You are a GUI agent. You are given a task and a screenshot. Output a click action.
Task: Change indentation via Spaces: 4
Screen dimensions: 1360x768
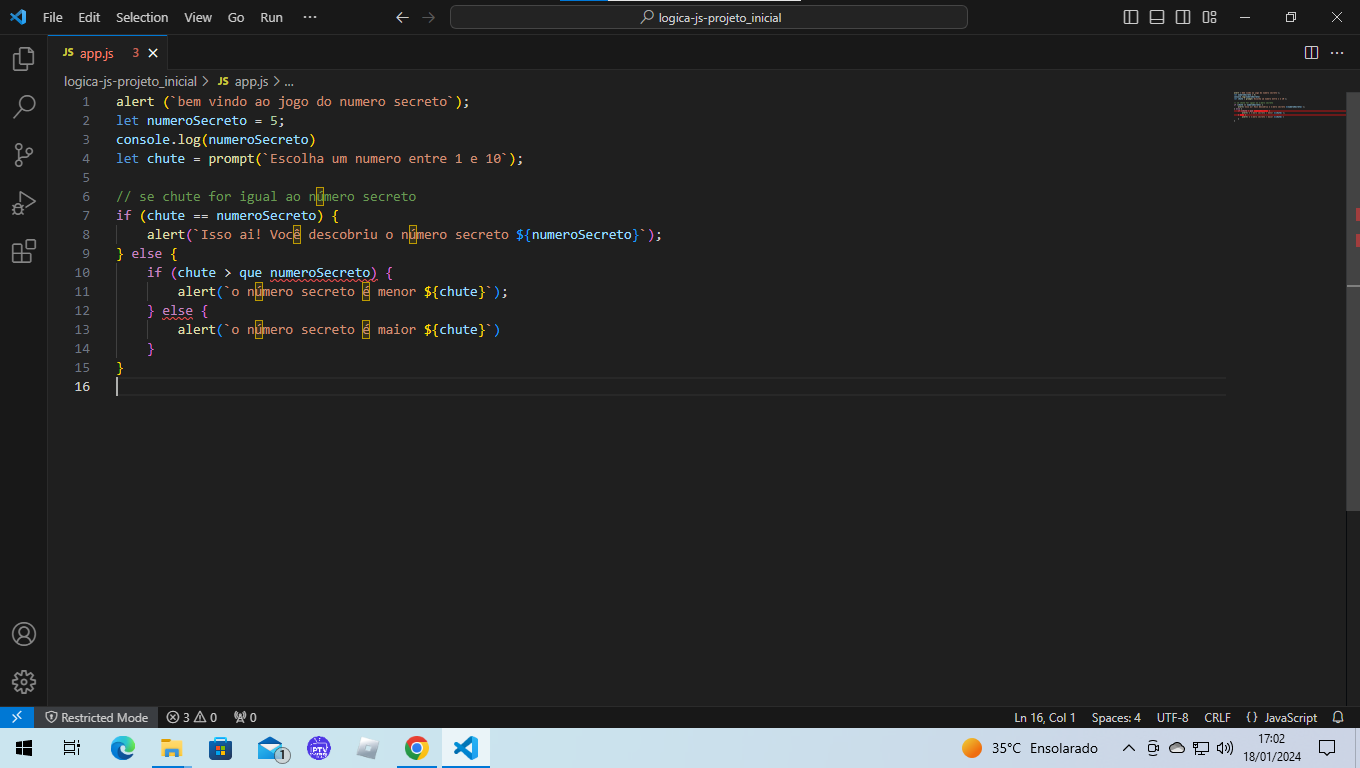coord(1116,717)
